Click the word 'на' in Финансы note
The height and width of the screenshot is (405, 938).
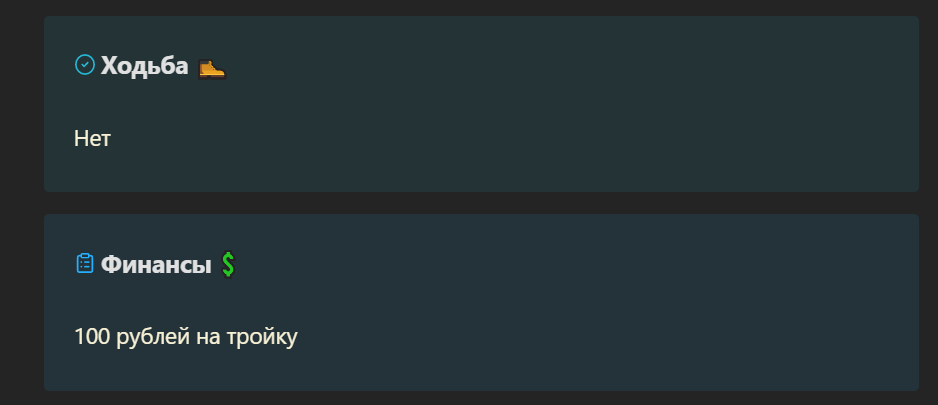tap(208, 339)
